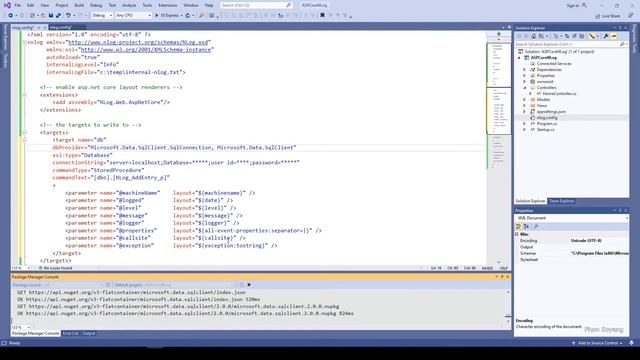640x360 pixels.
Task: Open the Edit menu
Action: [31, 5]
